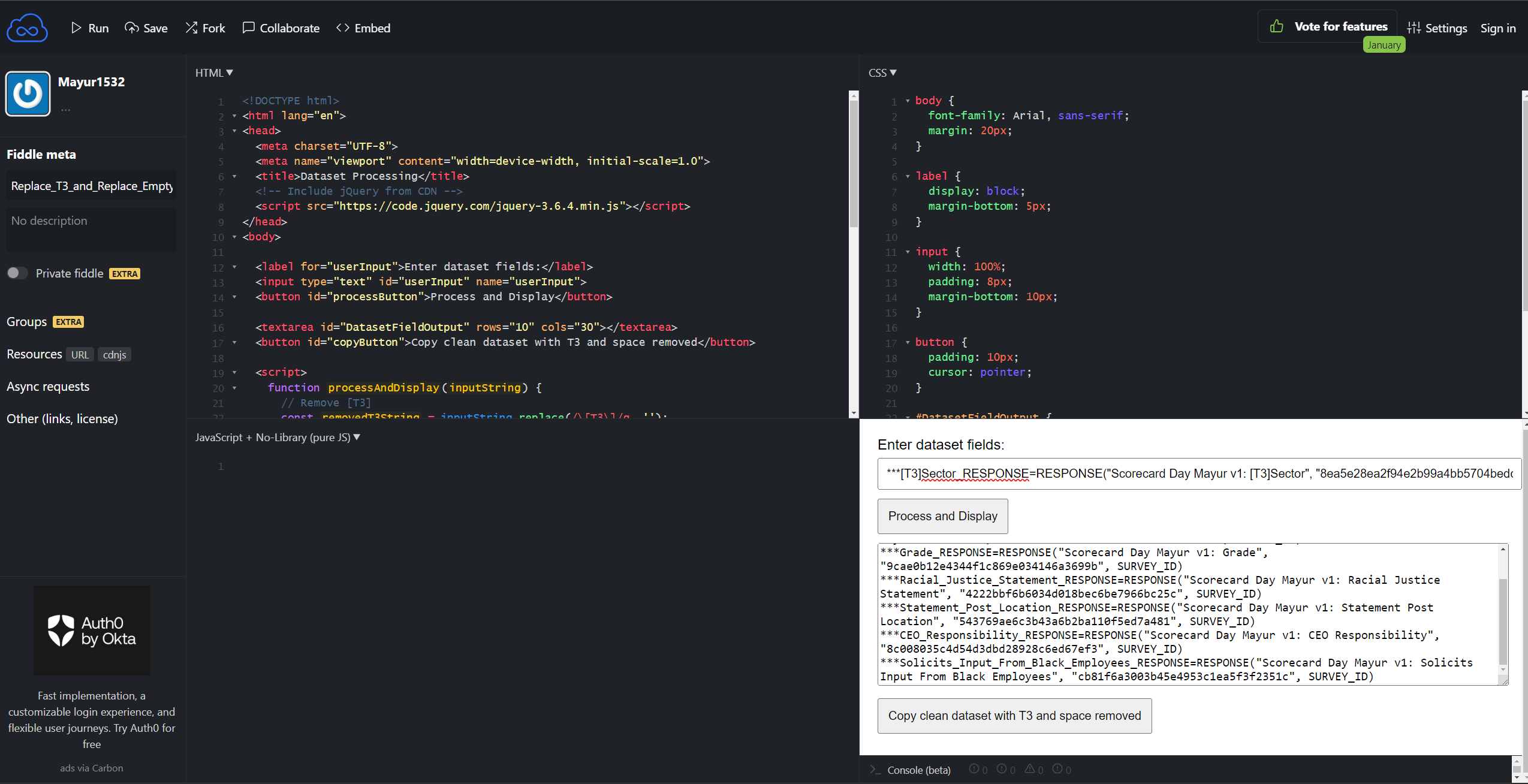Viewport: 1528px width, 784px height.
Task: Collapse the body tag on line 10
Action: [234, 237]
